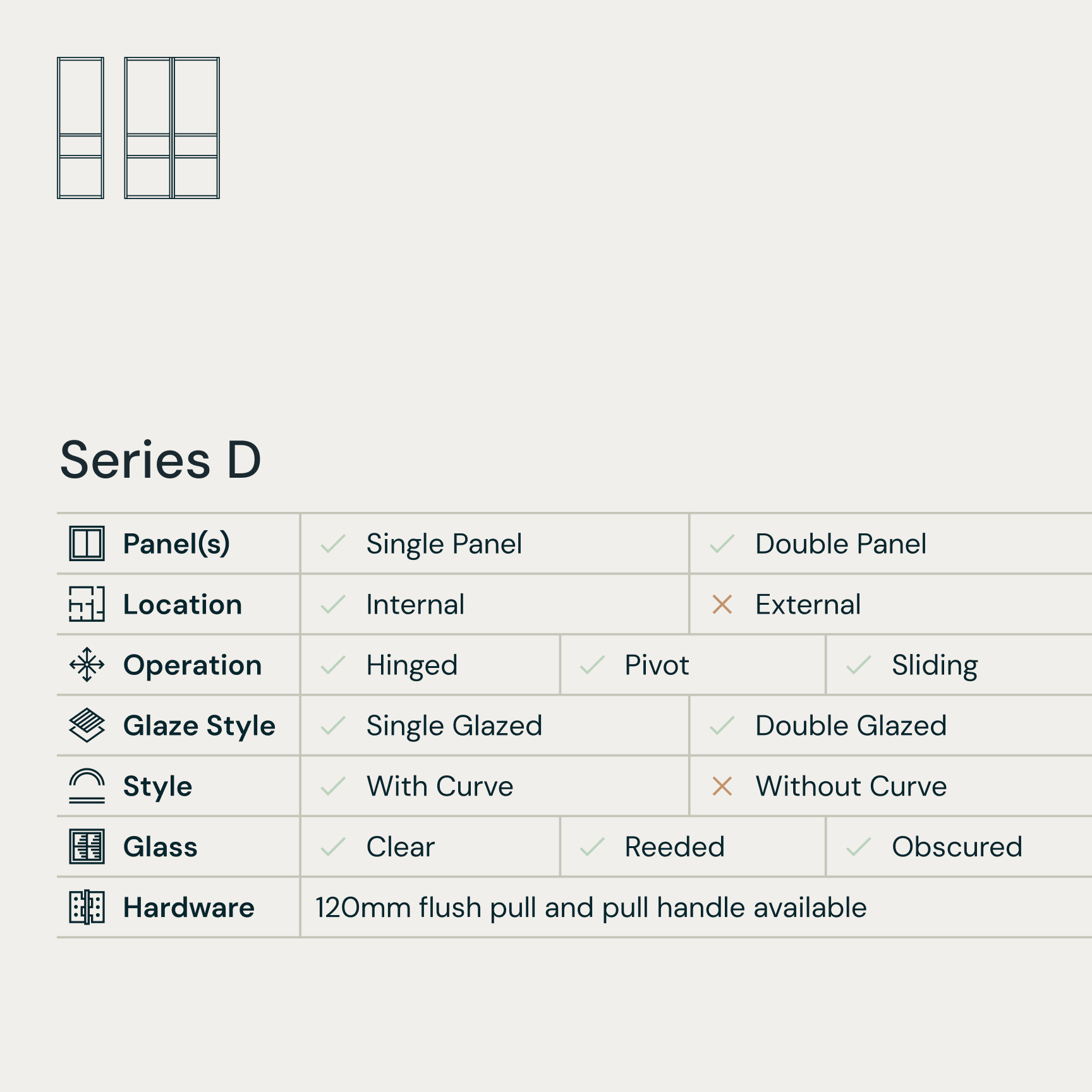Click the Glass pane icon
This screenshot has height=1092, width=1092.
(x=87, y=846)
